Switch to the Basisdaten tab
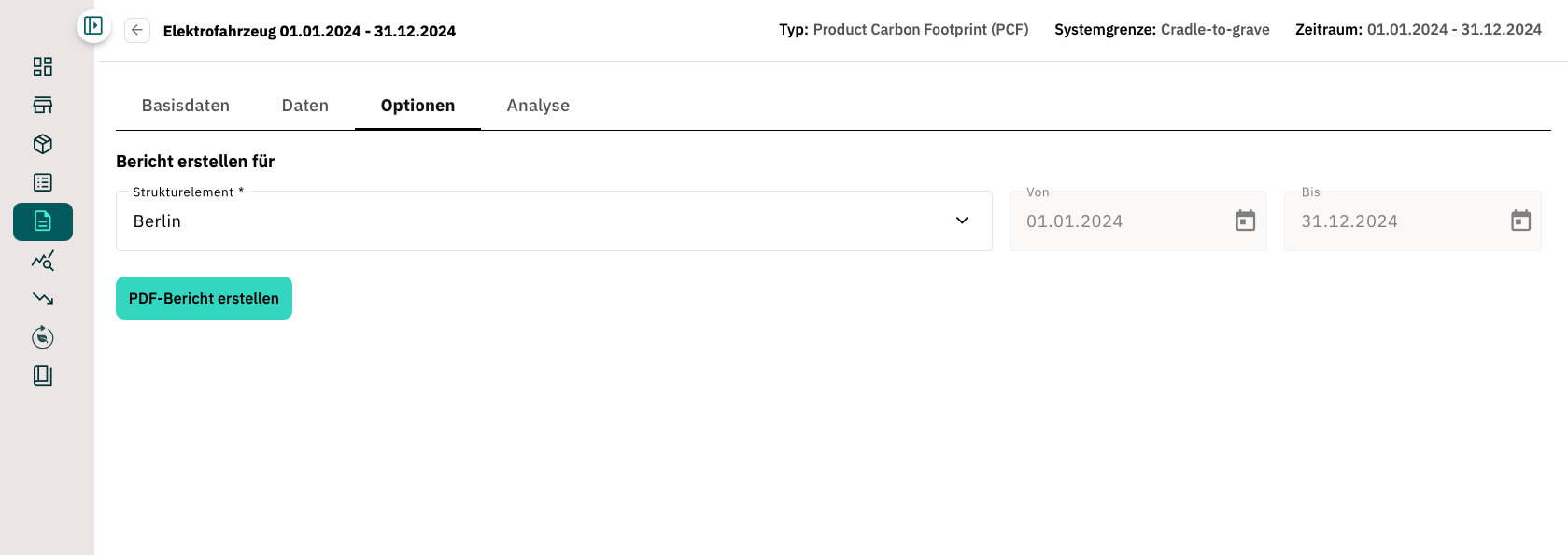1568x555 pixels. (186, 106)
